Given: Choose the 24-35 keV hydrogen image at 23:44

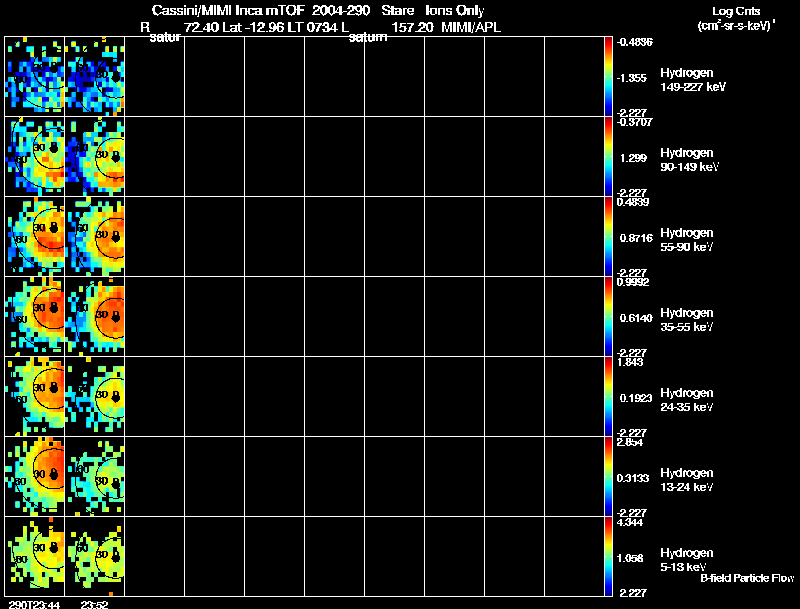Looking at the screenshot, I should click(35, 397).
